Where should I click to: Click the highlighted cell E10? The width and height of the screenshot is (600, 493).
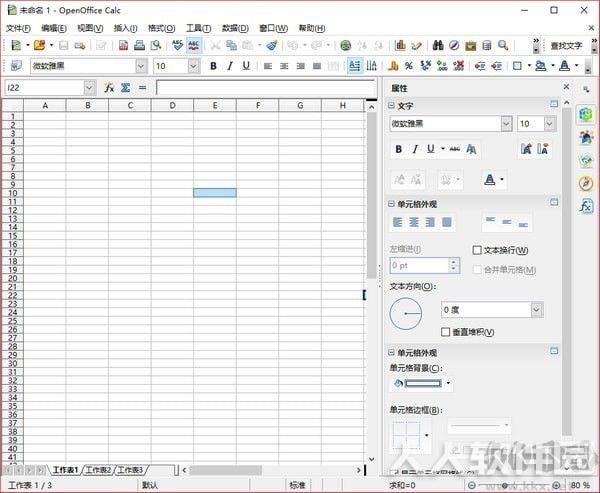(x=215, y=193)
